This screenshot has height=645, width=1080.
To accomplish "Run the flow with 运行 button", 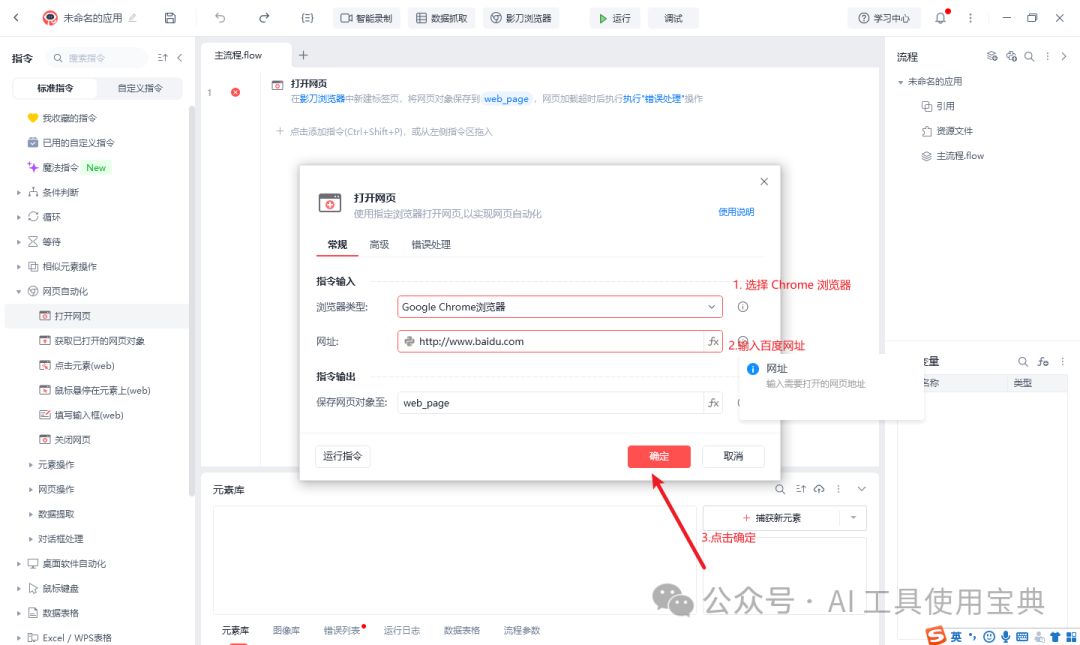I will (x=614, y=18).
